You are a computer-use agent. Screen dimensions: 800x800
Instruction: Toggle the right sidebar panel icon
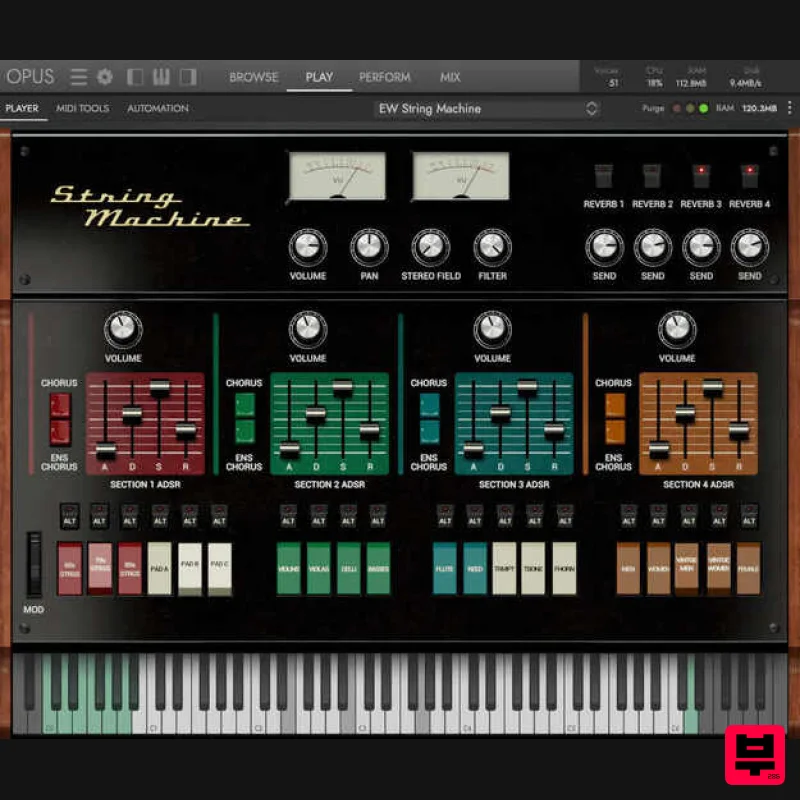point(188,77)
